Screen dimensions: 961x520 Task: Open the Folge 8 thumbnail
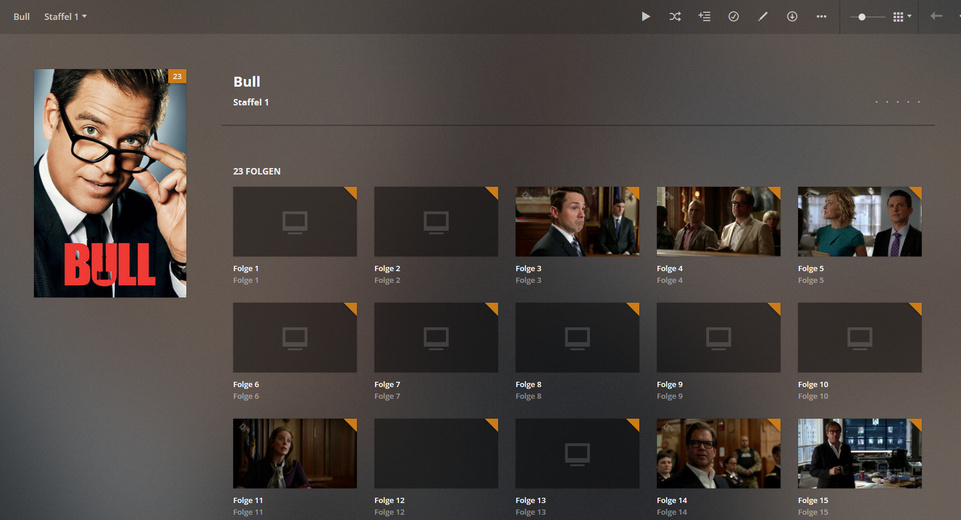(x=577, y=337)
